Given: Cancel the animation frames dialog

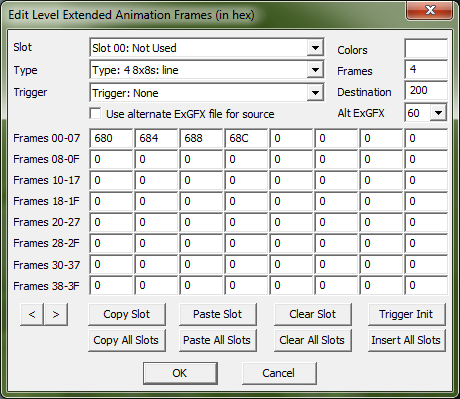Looking at the screenshot, I should pyautogui.click(x=279, y=373).
